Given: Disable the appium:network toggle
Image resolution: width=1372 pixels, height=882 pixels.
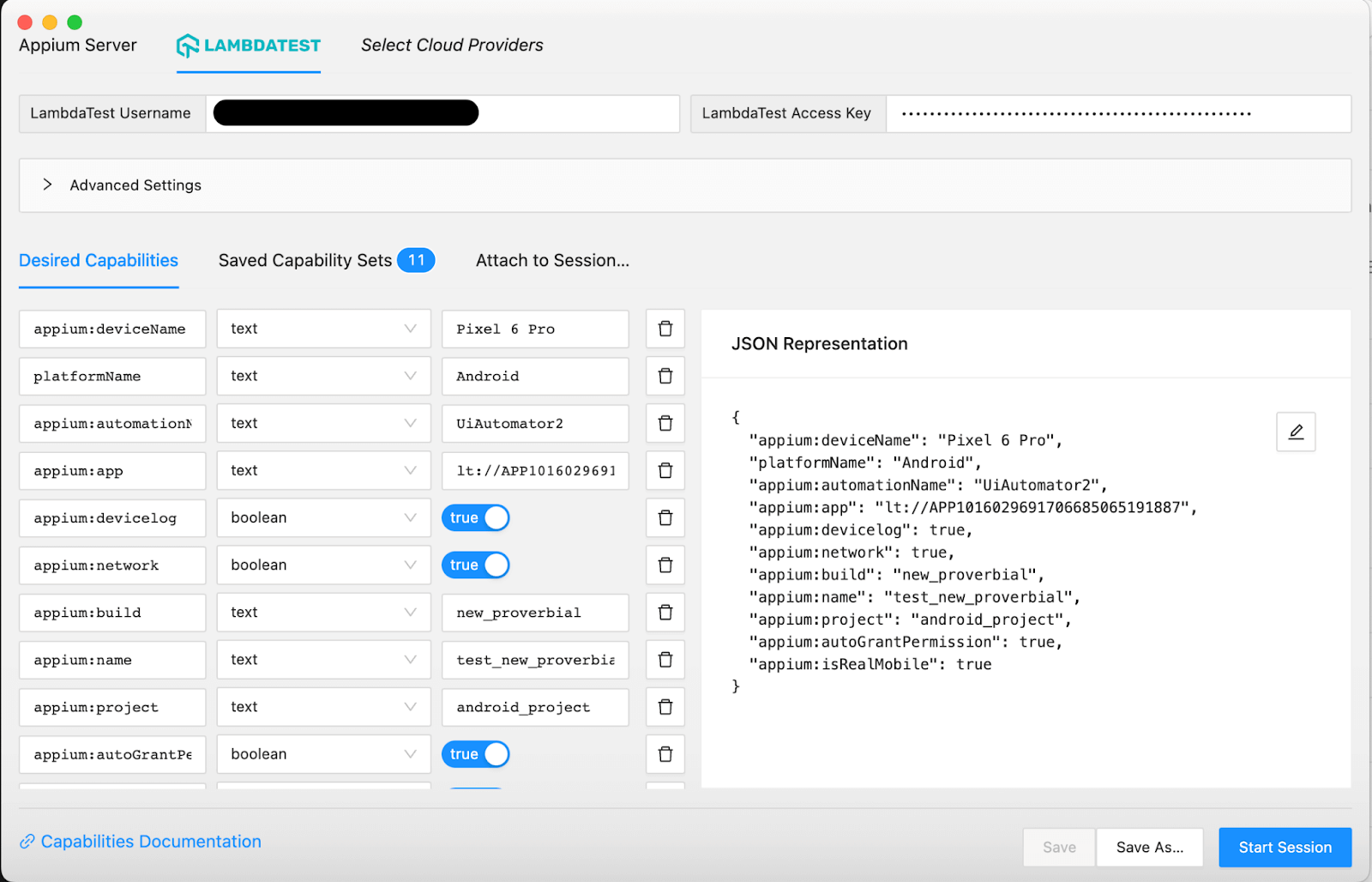Looking at the screenshot, I should tap(476, 565).
